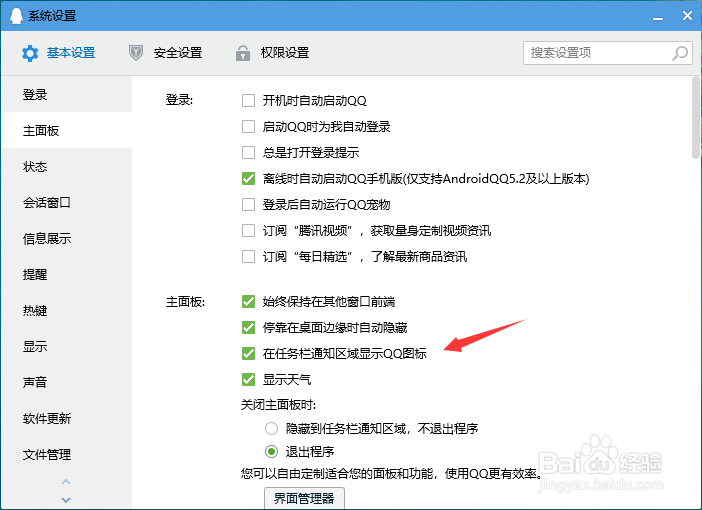The height and width of the screenshot is (510, 702).
Task: Focus the 搜索设置项 search field
Action: coord(608,53)
